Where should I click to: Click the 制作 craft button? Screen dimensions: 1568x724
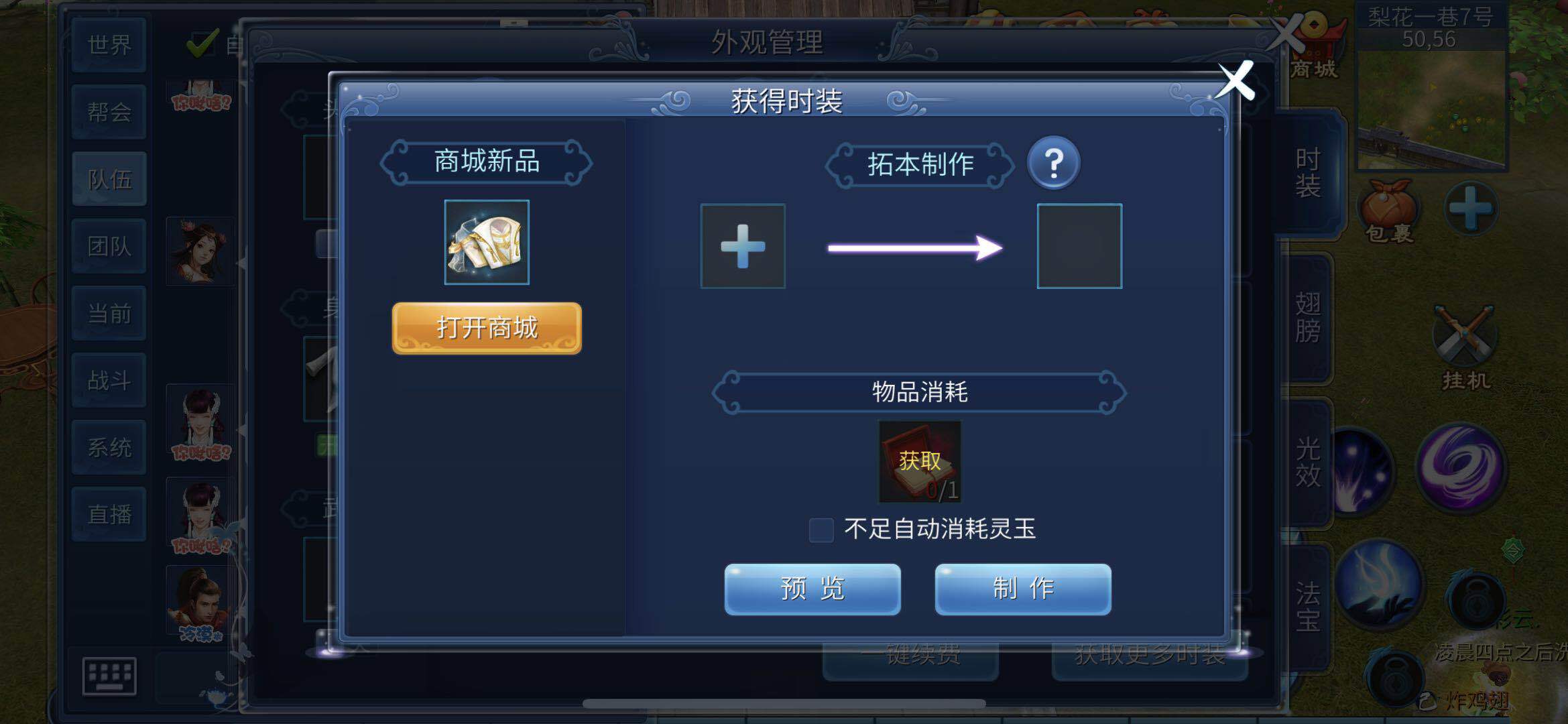[1023, 589]
